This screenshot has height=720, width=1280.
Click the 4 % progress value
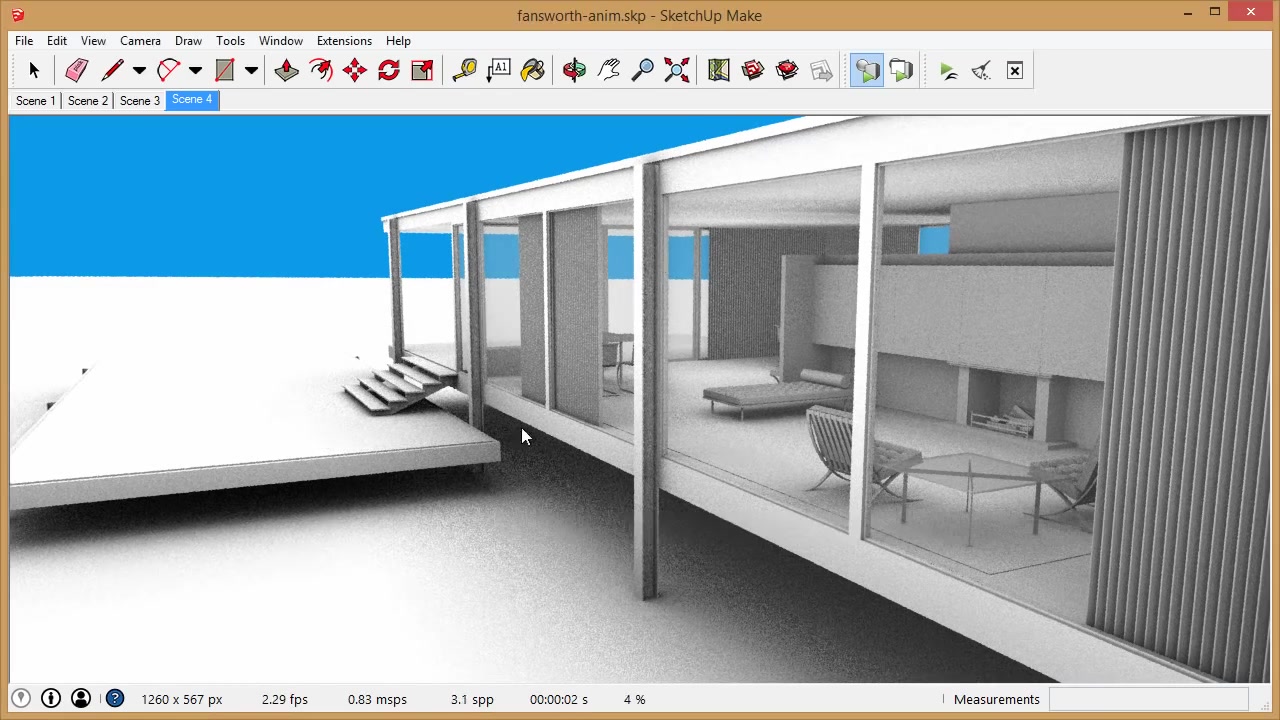[x=634, y=700]
